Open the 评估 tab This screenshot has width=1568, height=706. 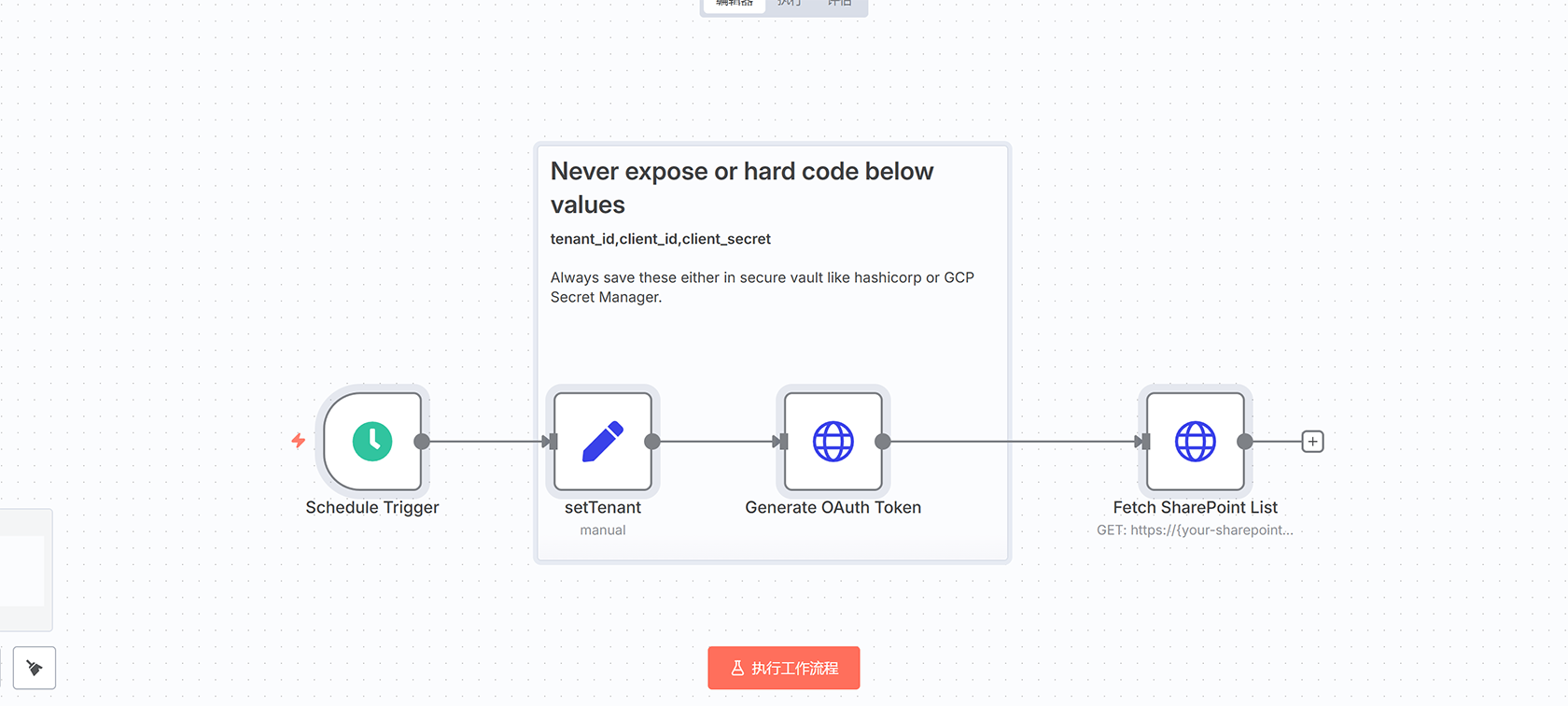click(x=839, y=4)
